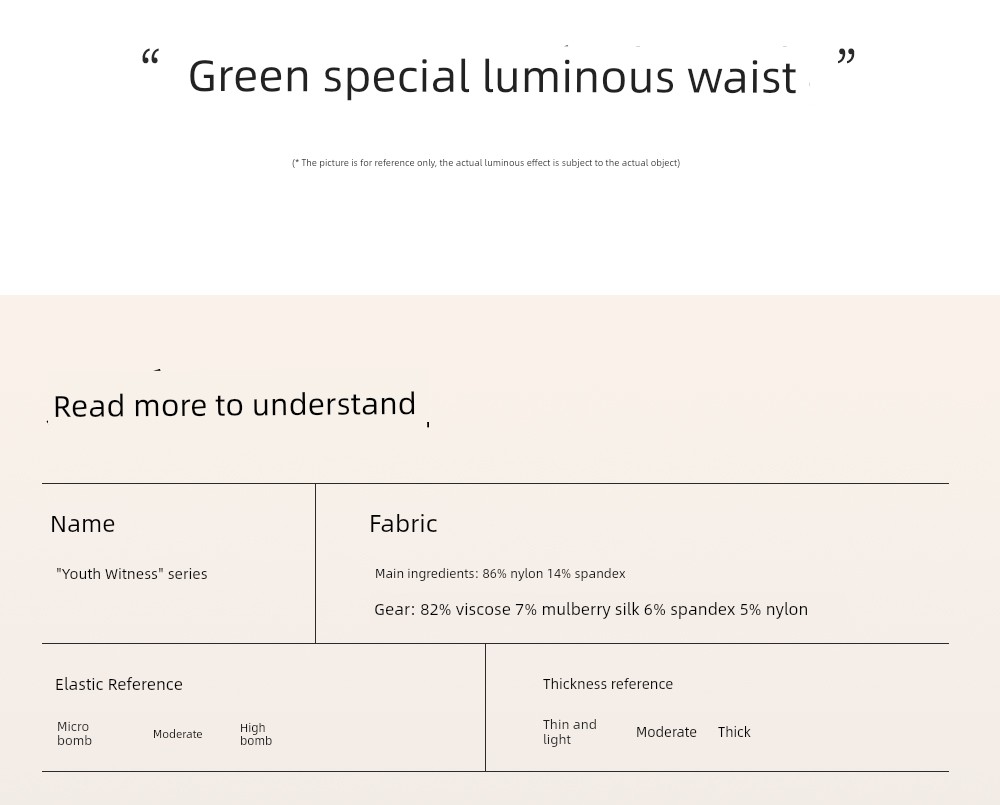Screen dimensions: 1000x805
Task: Click Main ingredients 86% nylon line
Action: coord(500,573)
